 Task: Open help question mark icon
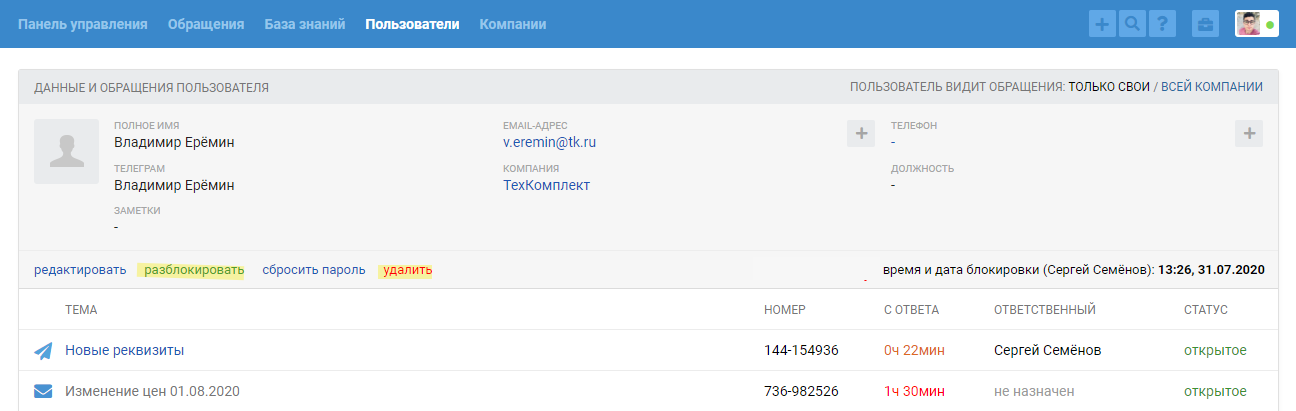click(1162, 24)
